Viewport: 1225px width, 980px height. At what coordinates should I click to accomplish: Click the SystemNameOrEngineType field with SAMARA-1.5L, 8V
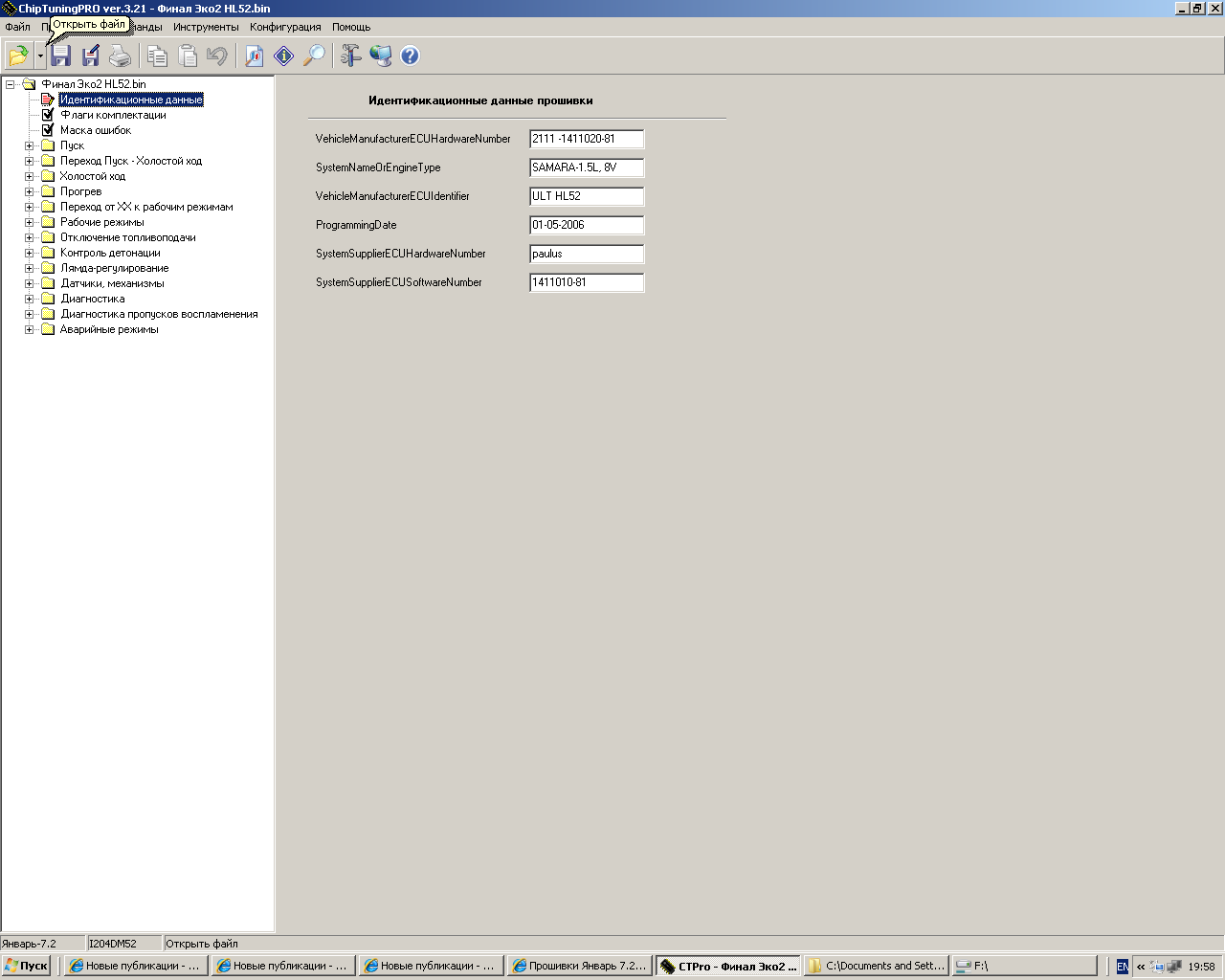pos(587,167)
